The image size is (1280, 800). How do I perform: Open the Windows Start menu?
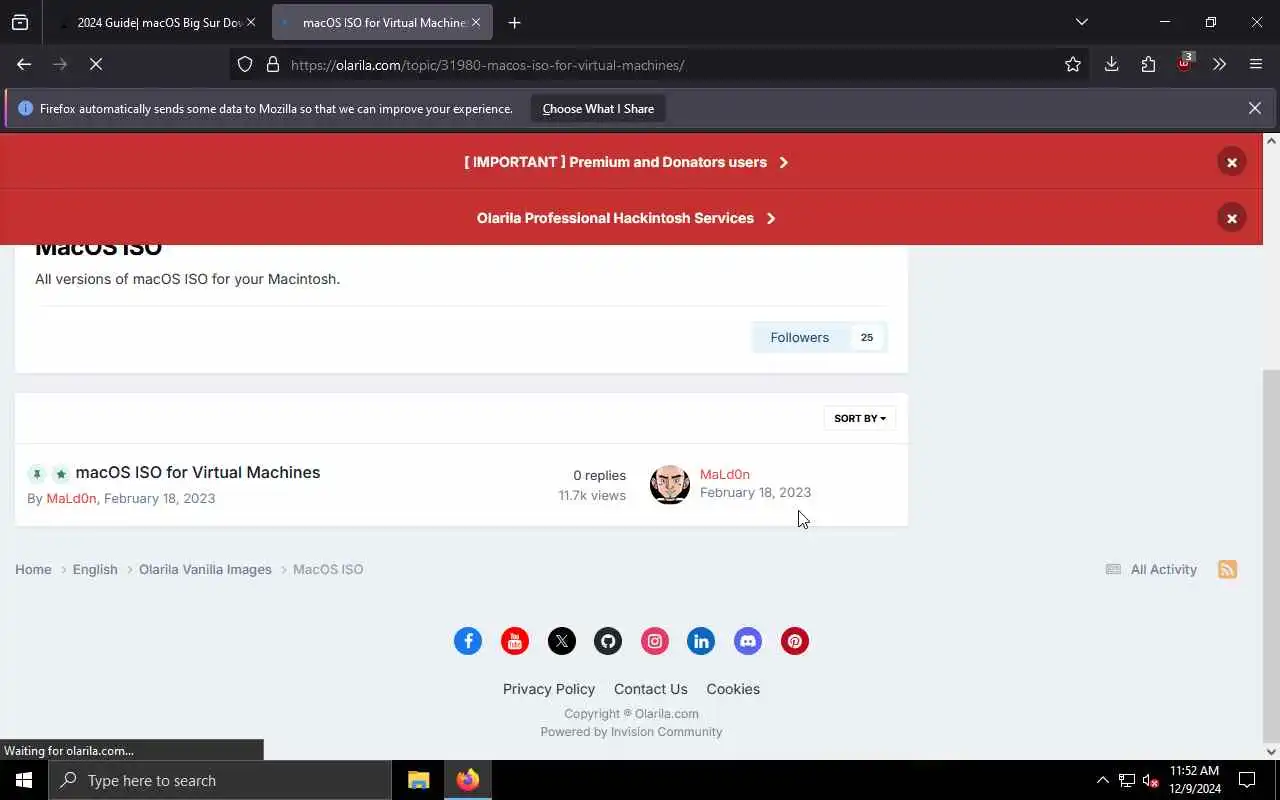coord(24,780)
